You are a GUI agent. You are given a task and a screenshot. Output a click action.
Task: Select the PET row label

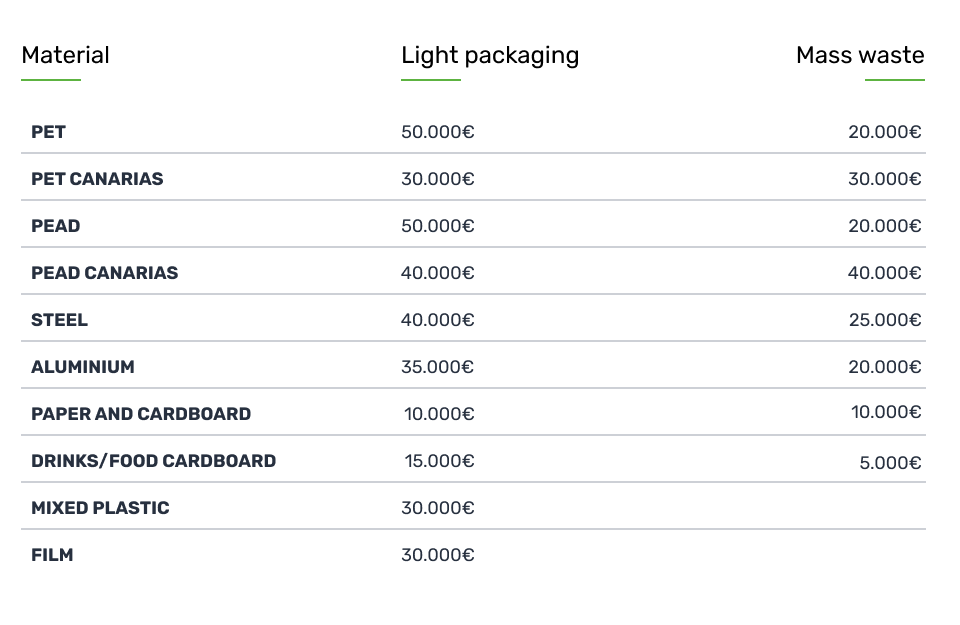pyautogui.click(x=48, y=132)
